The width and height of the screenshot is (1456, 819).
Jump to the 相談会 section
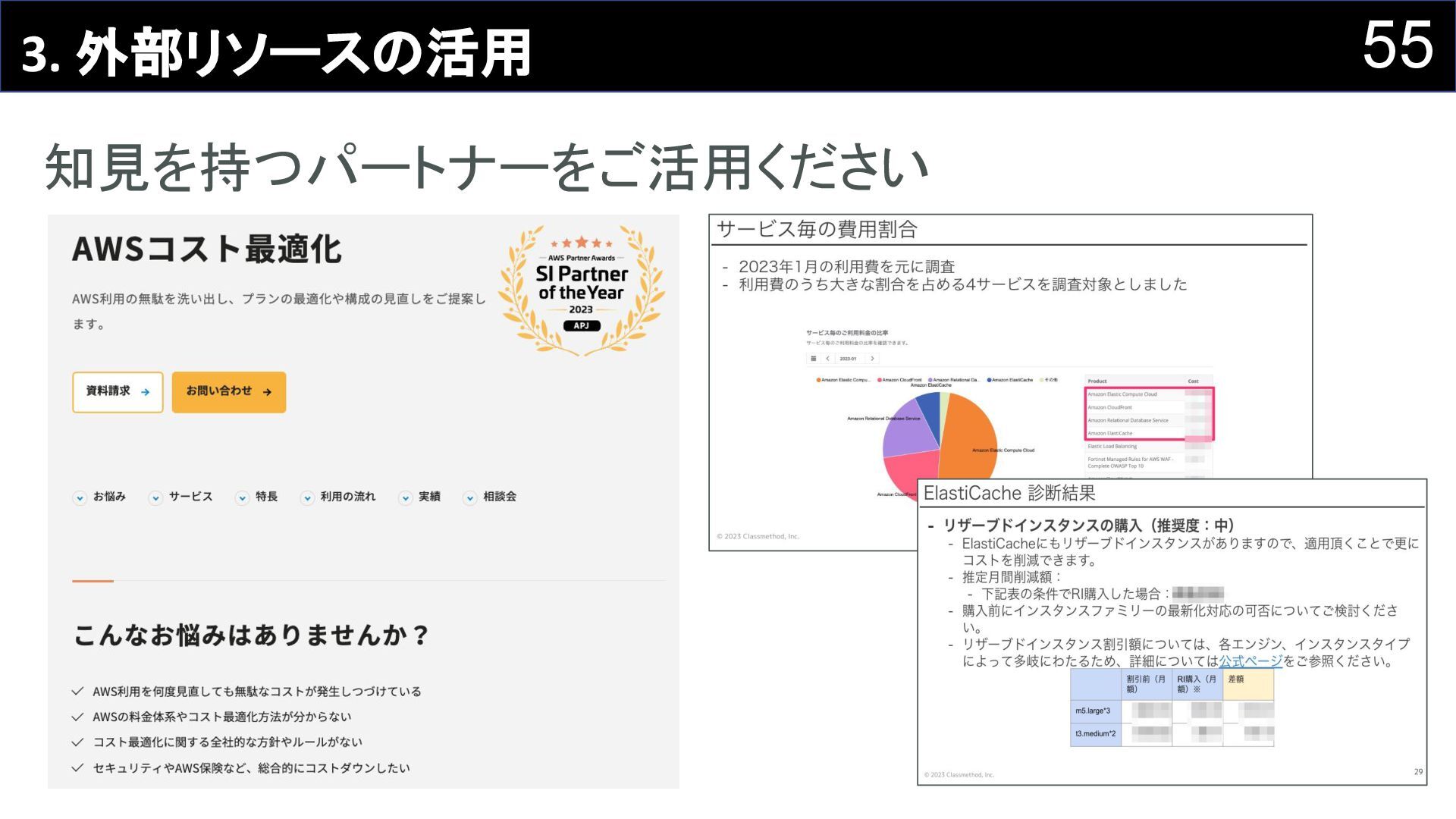pos(500,497)
